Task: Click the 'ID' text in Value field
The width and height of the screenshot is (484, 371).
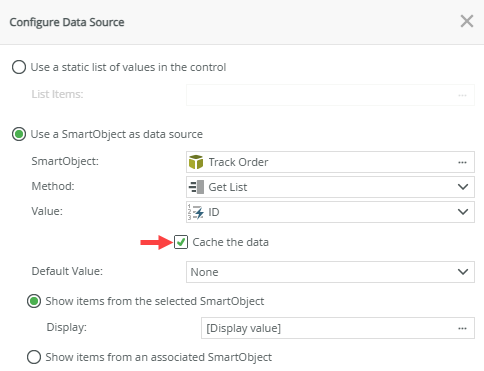Action: point(214,212)
